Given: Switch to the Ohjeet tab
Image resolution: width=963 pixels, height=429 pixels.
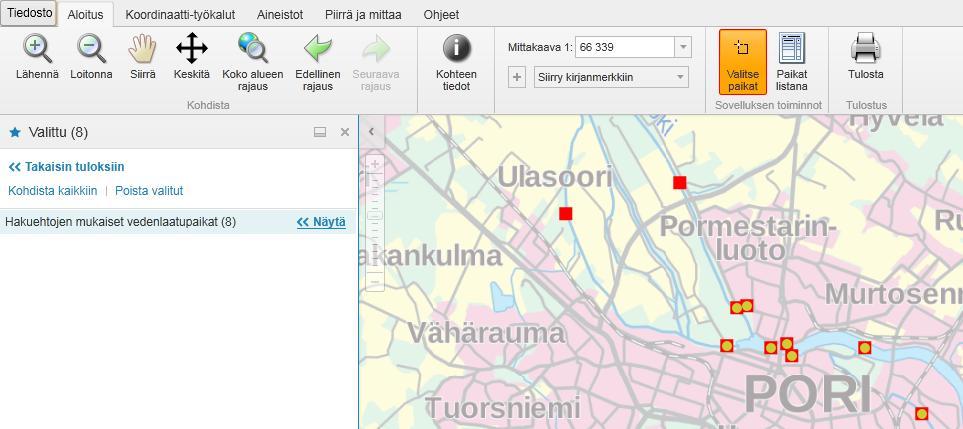Looking at the screenshot, I should [x=441, y=15].
